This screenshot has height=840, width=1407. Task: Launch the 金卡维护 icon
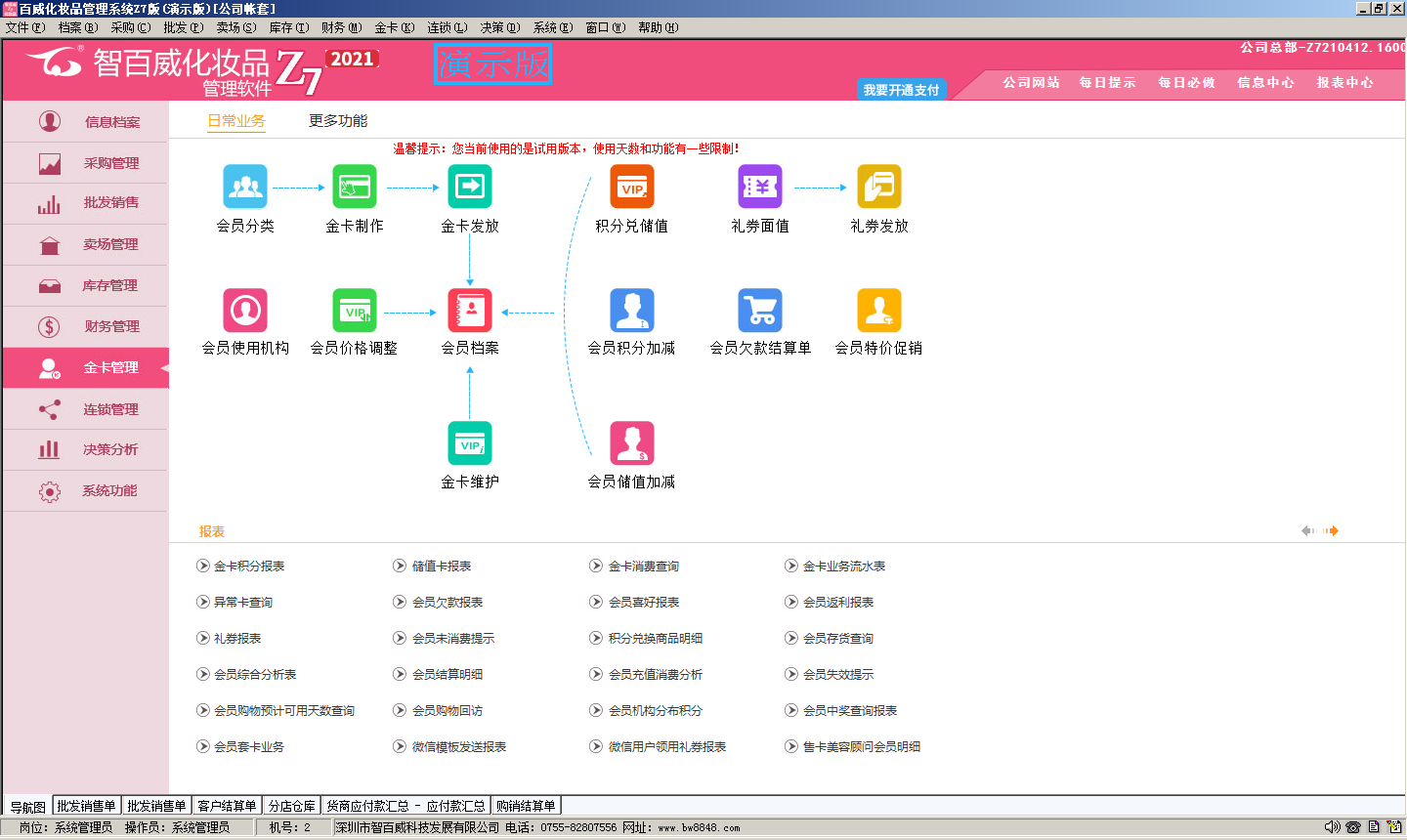point(469,443)
